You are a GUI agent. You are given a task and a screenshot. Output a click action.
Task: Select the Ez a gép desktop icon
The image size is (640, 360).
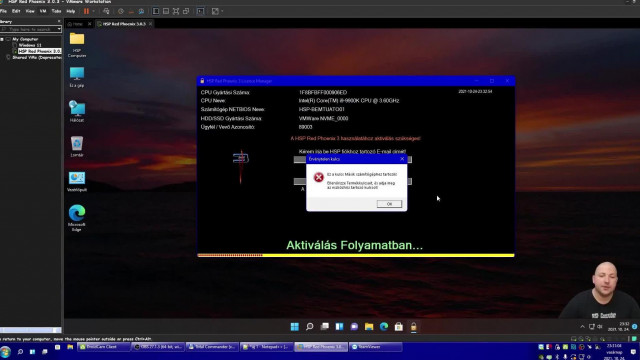(x=77, y=78)
